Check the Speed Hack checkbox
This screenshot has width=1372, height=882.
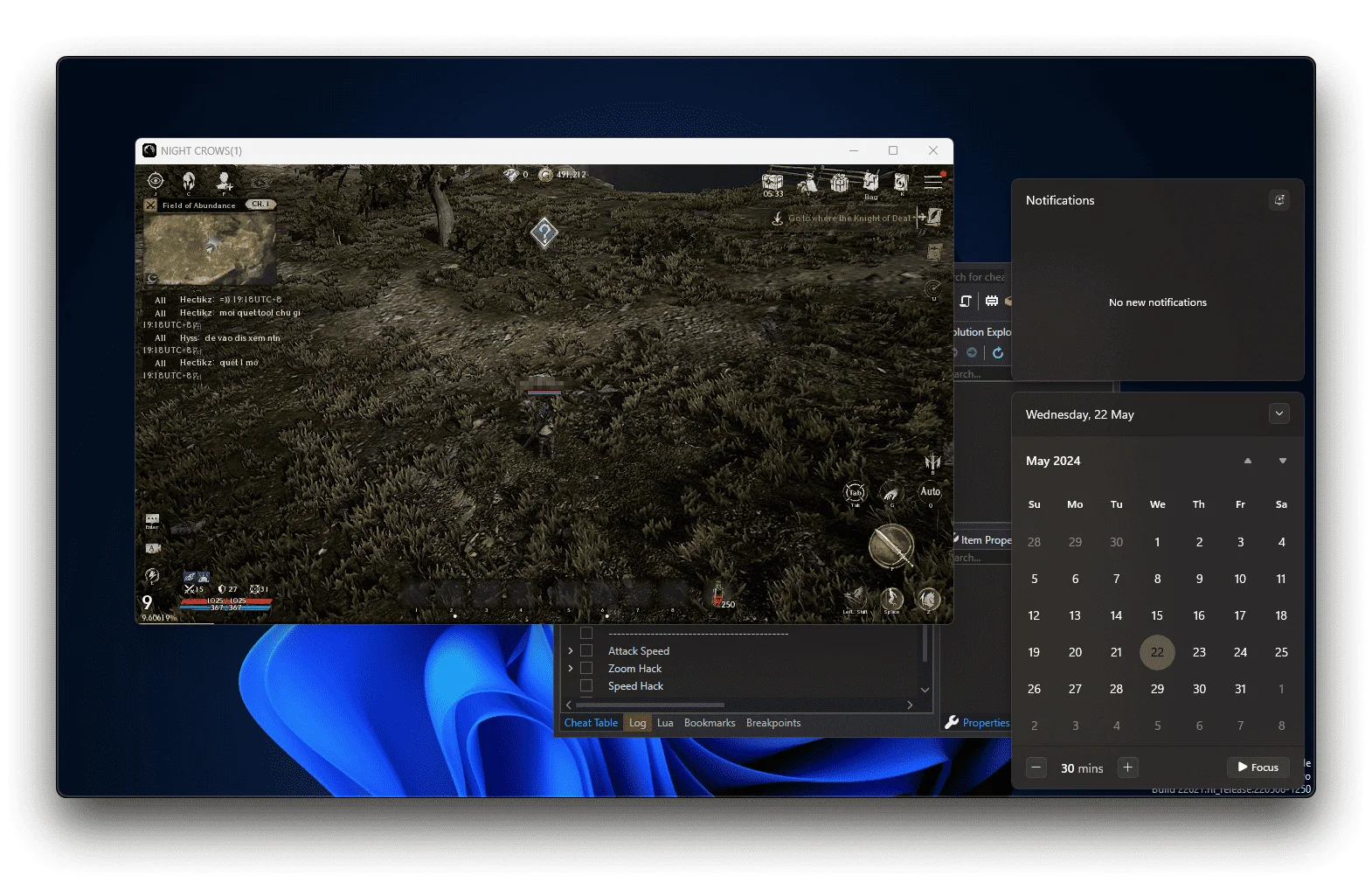[586, 686]
